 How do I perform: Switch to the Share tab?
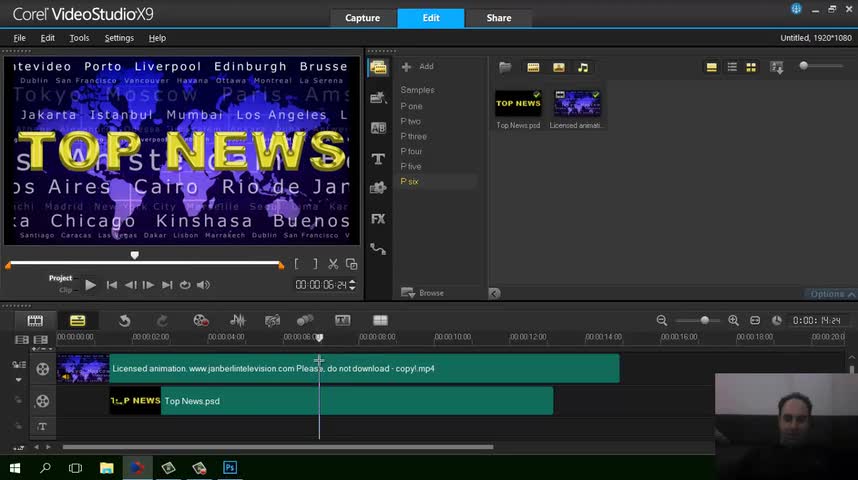pyautogui.click(x=498, y=18)
